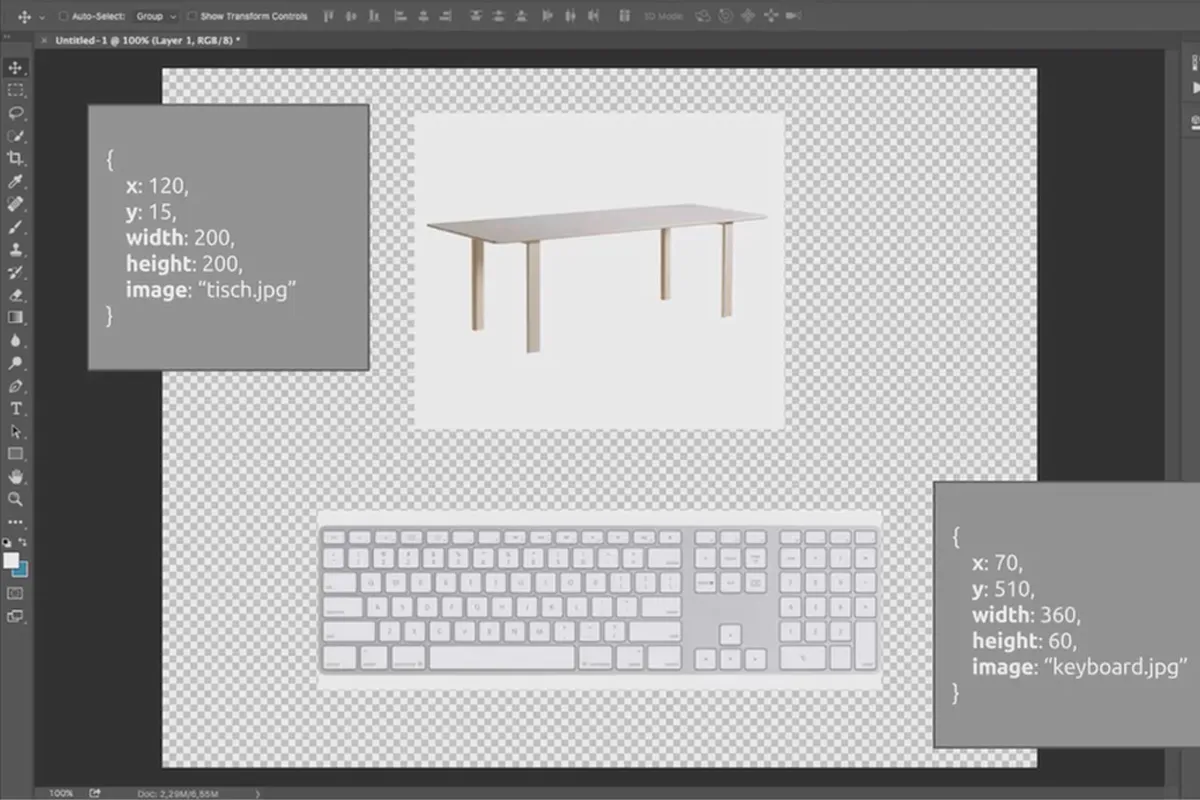Open the Group dropdown for Auto-Select

(156, 17)
